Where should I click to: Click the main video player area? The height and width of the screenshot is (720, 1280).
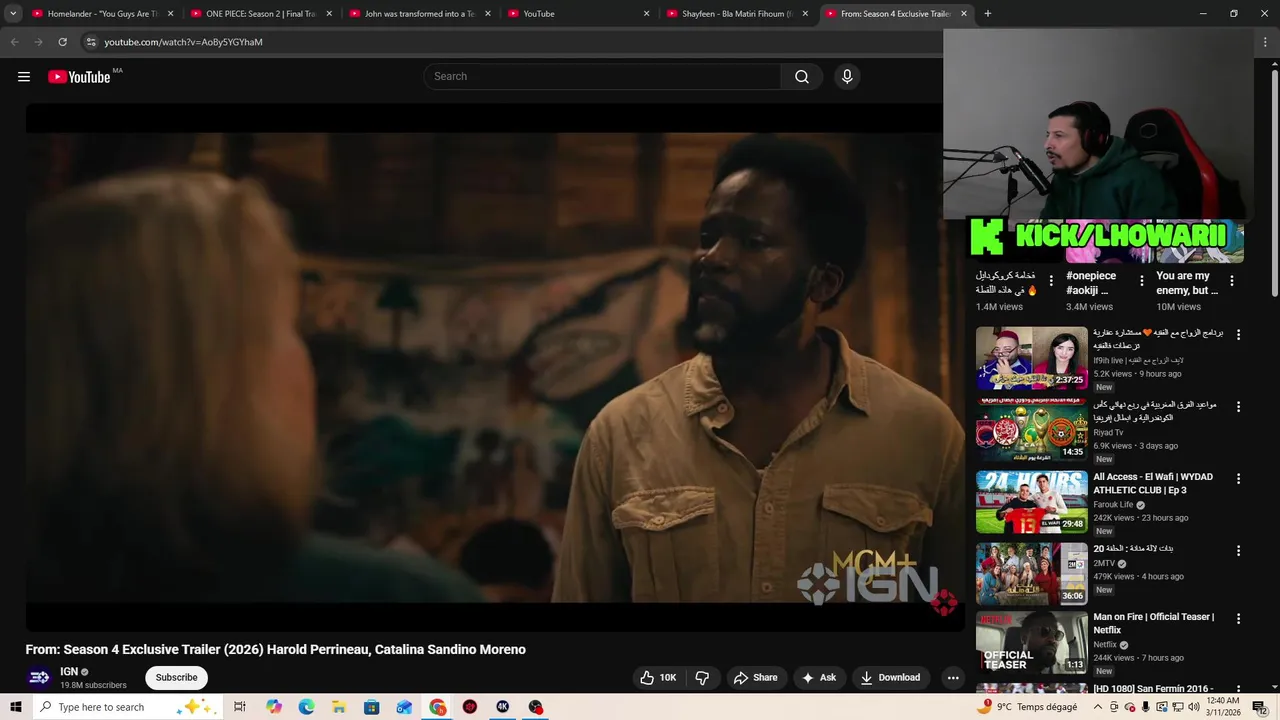click(495, 367)
